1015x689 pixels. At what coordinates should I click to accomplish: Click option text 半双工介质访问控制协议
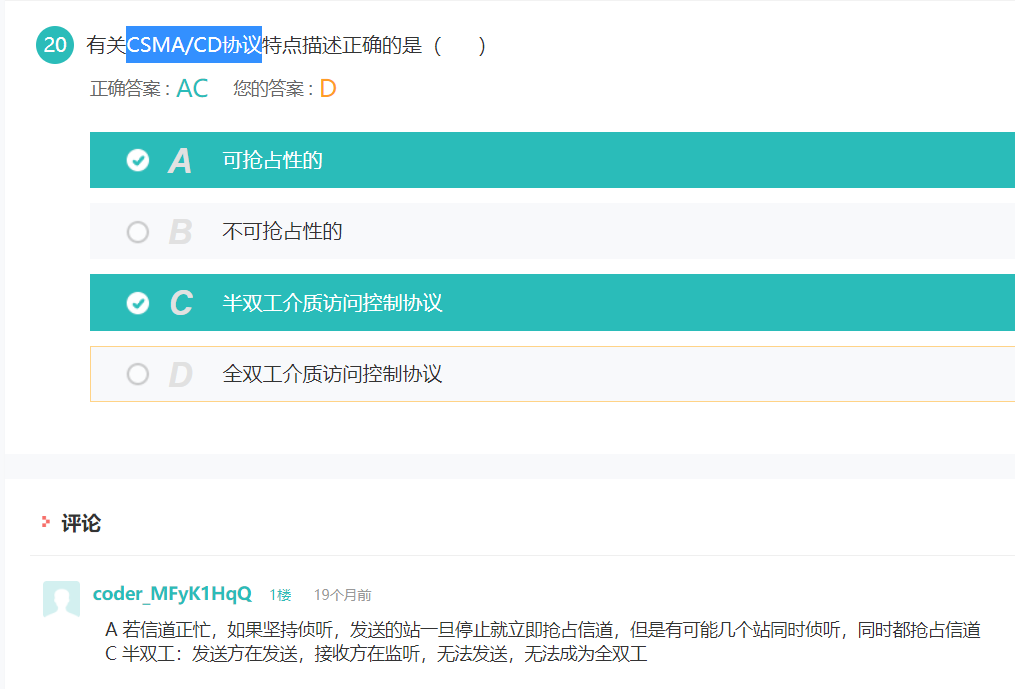pyautogui.click(x=333, y=302)
